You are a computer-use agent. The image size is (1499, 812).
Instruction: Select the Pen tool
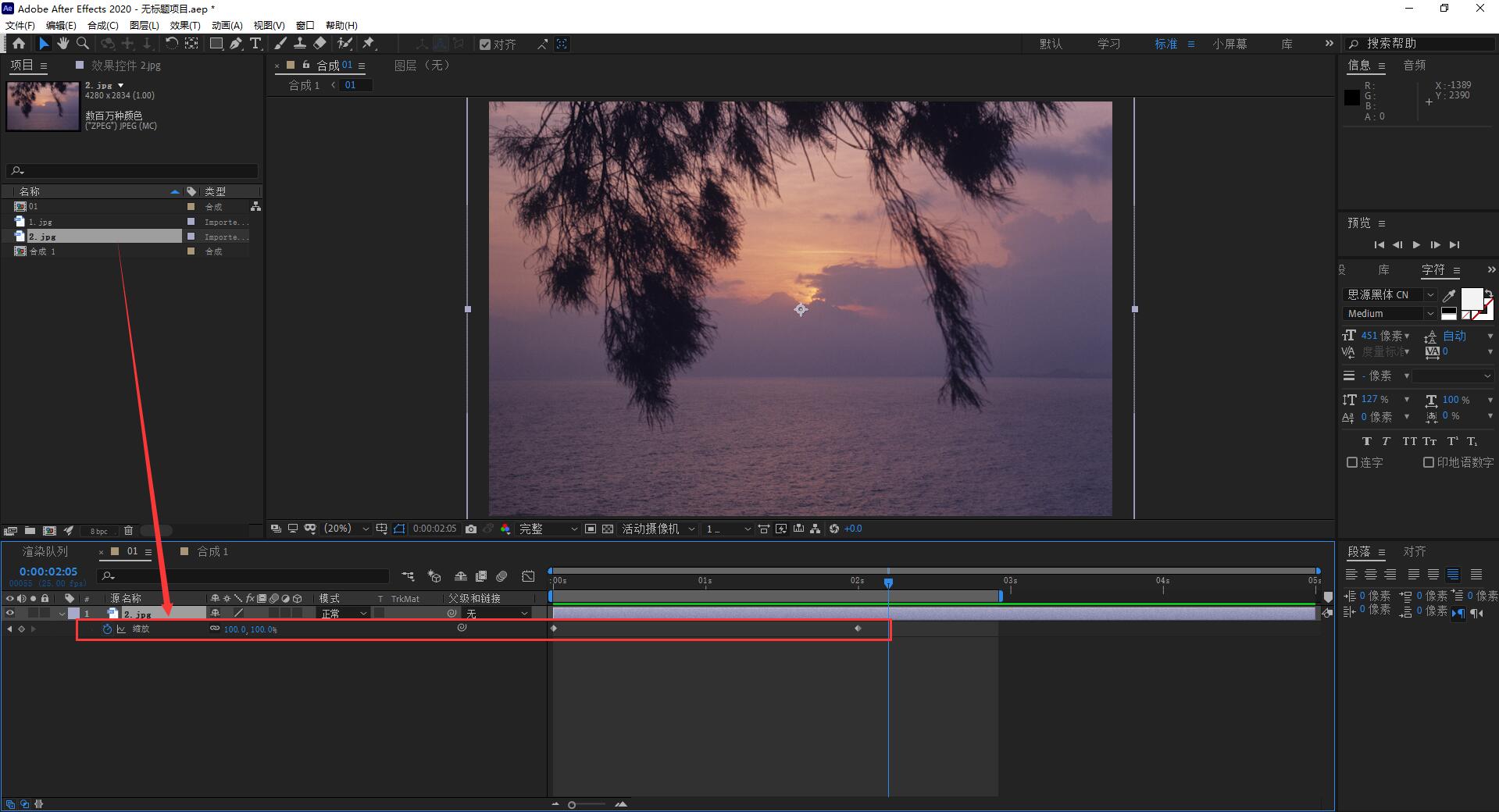(236, 44)
